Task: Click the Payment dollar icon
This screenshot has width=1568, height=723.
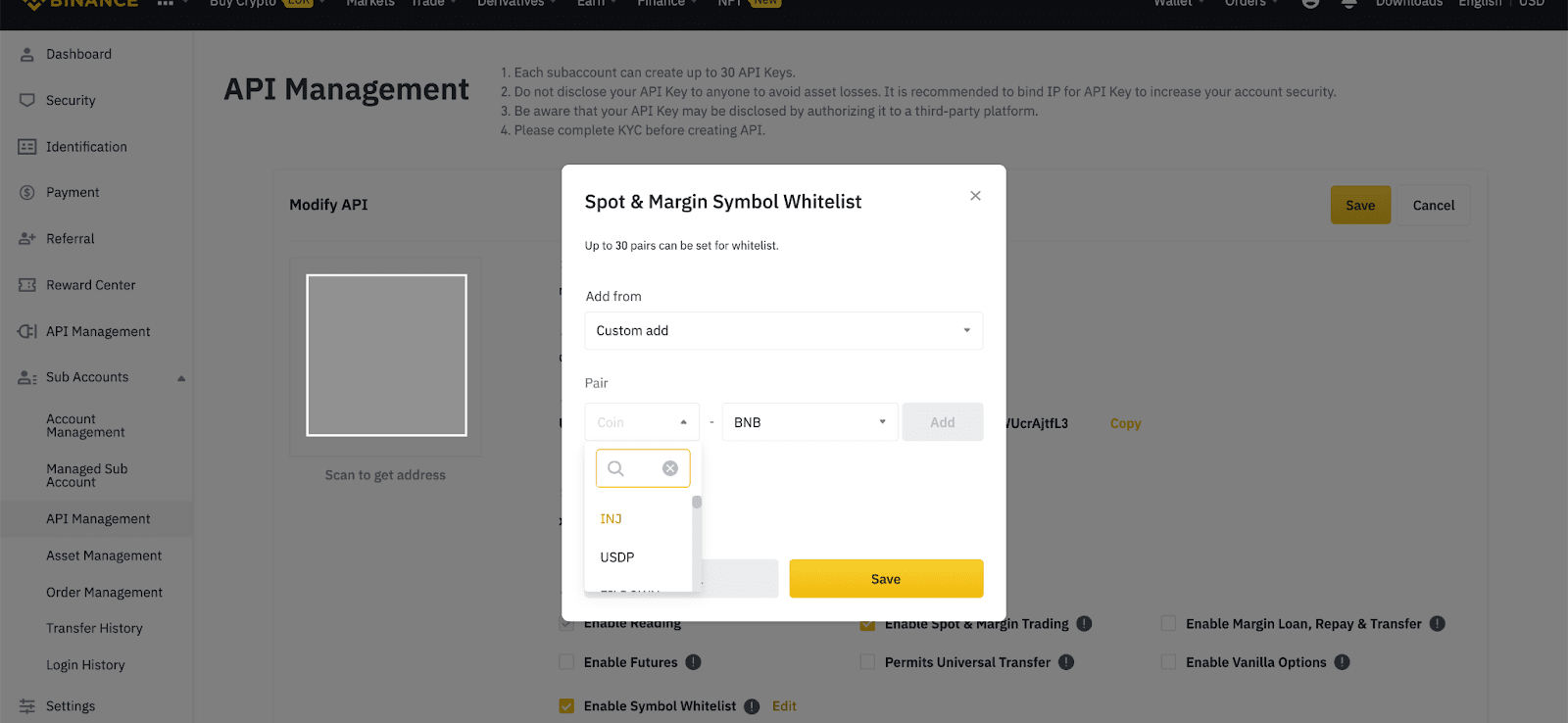Action: pos(27,193)
